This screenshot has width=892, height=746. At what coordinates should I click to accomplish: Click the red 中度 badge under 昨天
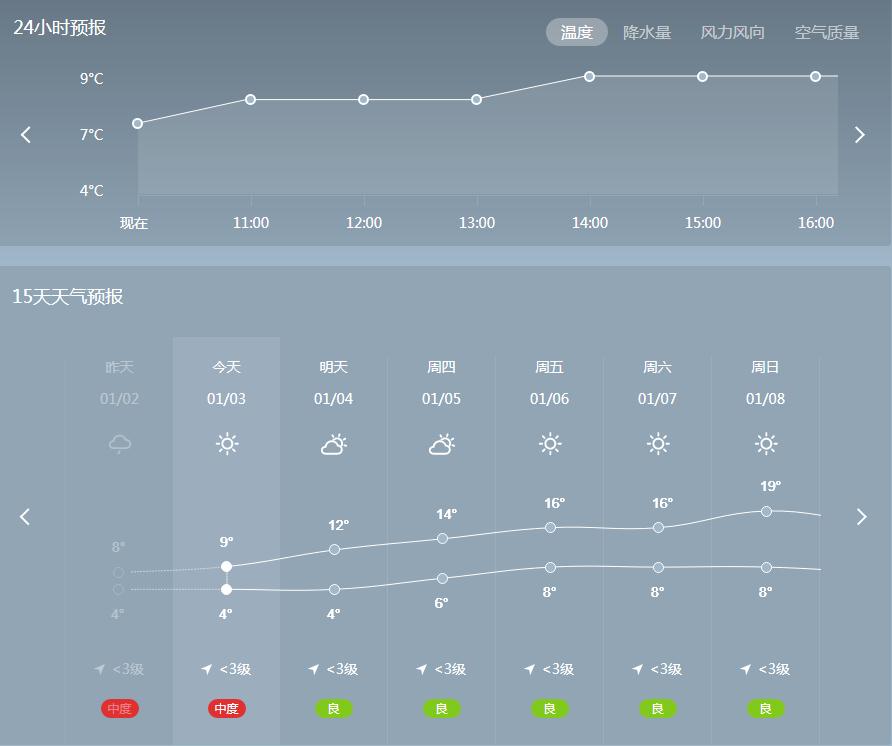119,708
